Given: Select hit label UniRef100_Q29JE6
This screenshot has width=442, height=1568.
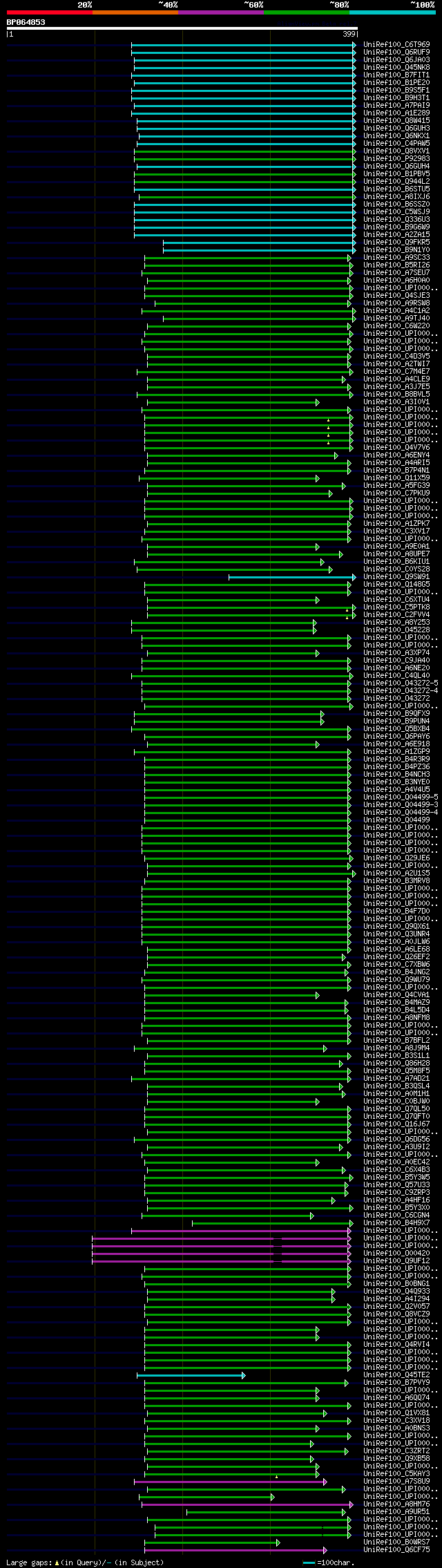Looking at the screenshot, I should click(396, 858).
